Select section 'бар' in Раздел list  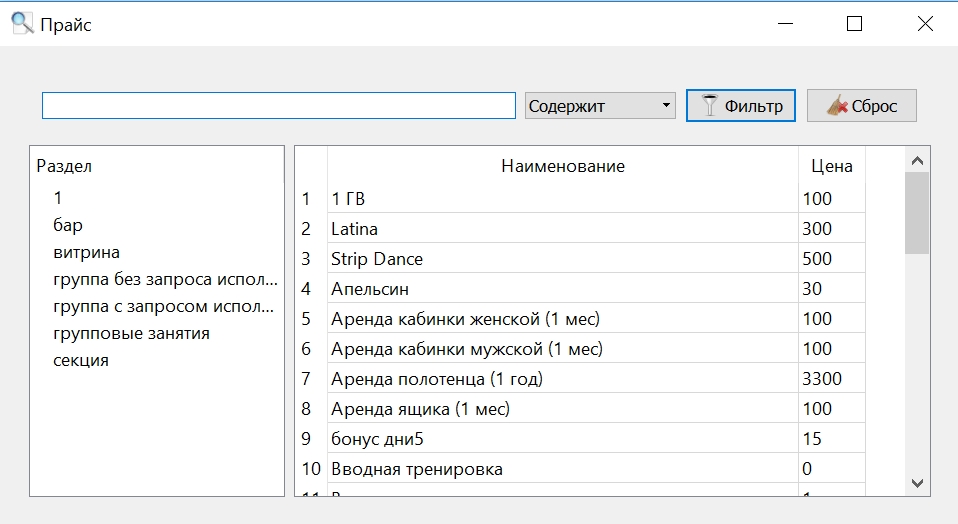coord(68,225)
